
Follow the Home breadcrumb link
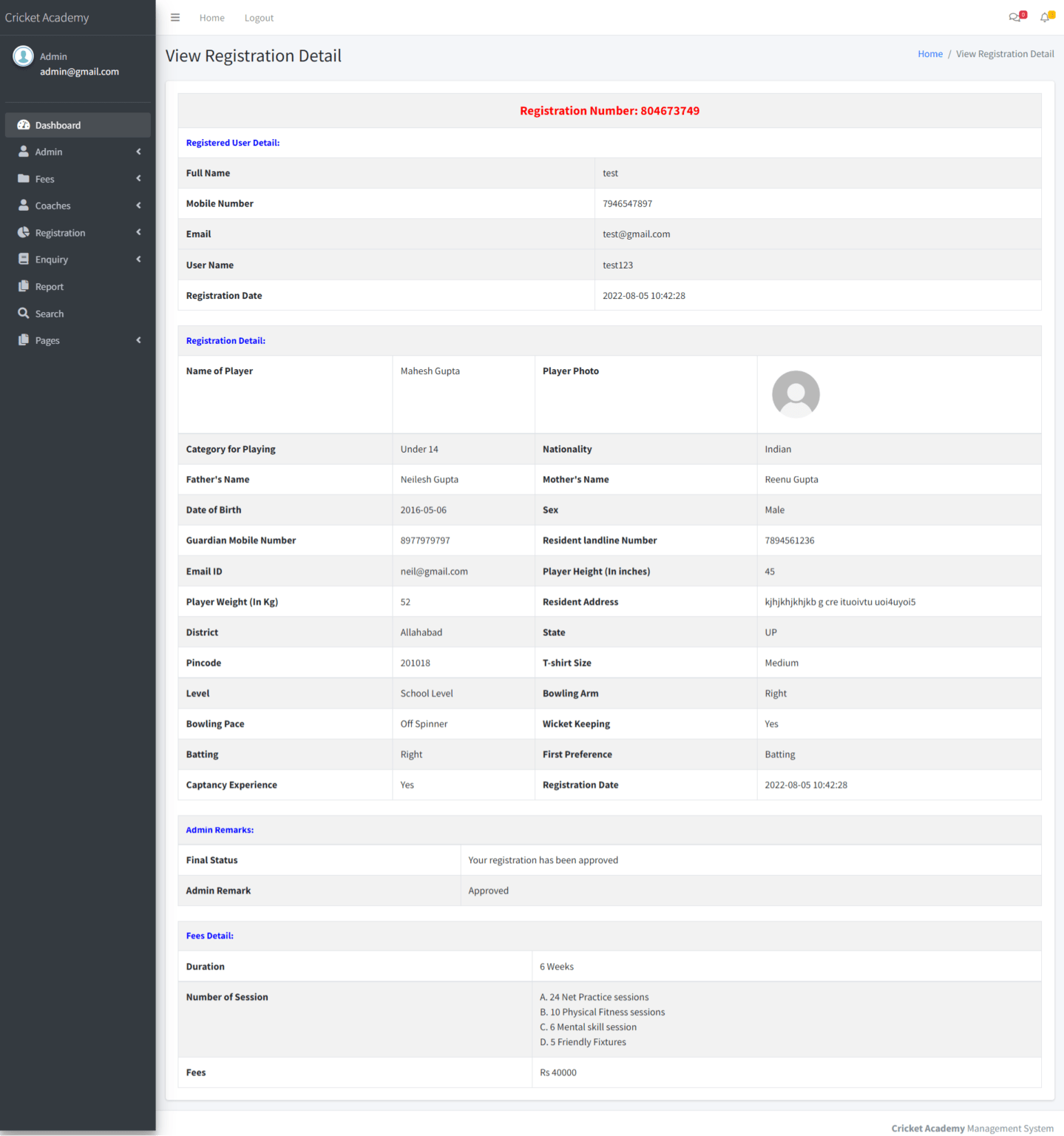pyautogui.click(x=929, y=53)
